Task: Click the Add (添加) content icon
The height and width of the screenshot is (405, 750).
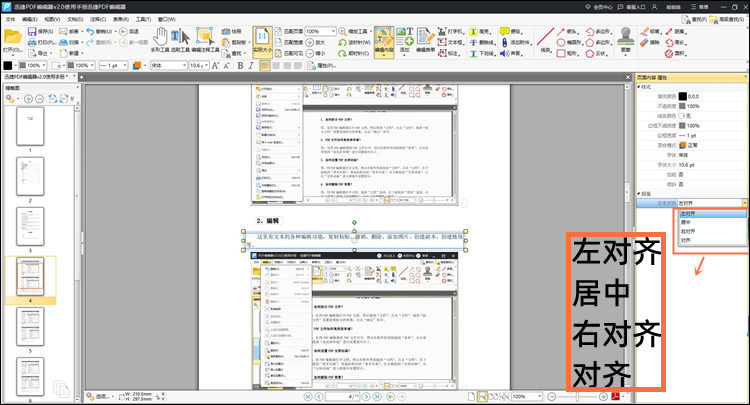Action: pos(405,36)
